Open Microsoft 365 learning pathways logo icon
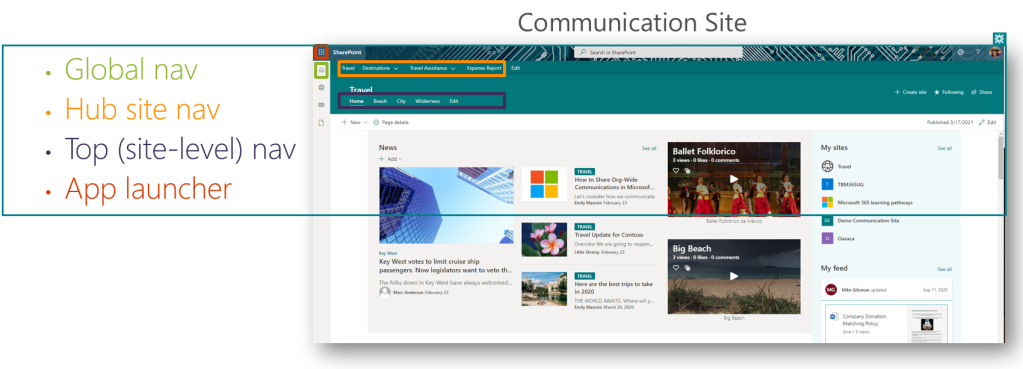Image resolution: width=1023 pixels, height=369 pixels. 827,202
